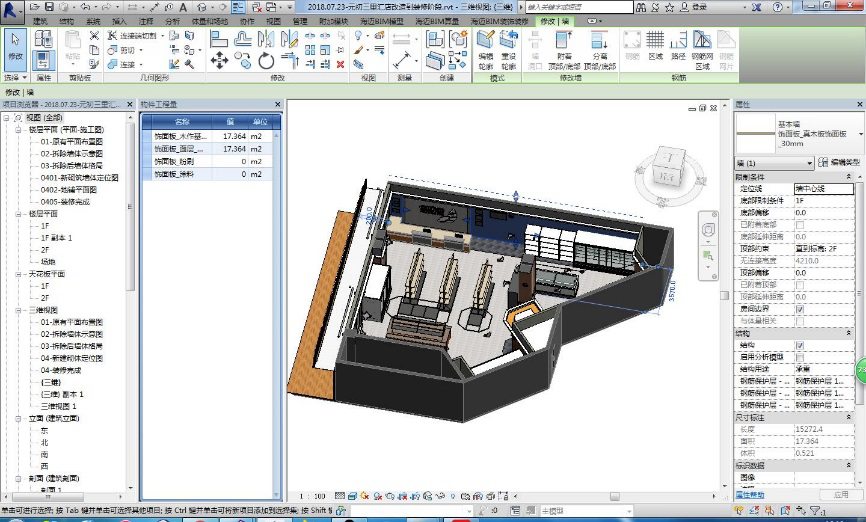Image resolution: width=866 pixels, height=522 pixels.
Task: Select the Move tool (four-arrow icon)
Action: click(x=219, y=60)
